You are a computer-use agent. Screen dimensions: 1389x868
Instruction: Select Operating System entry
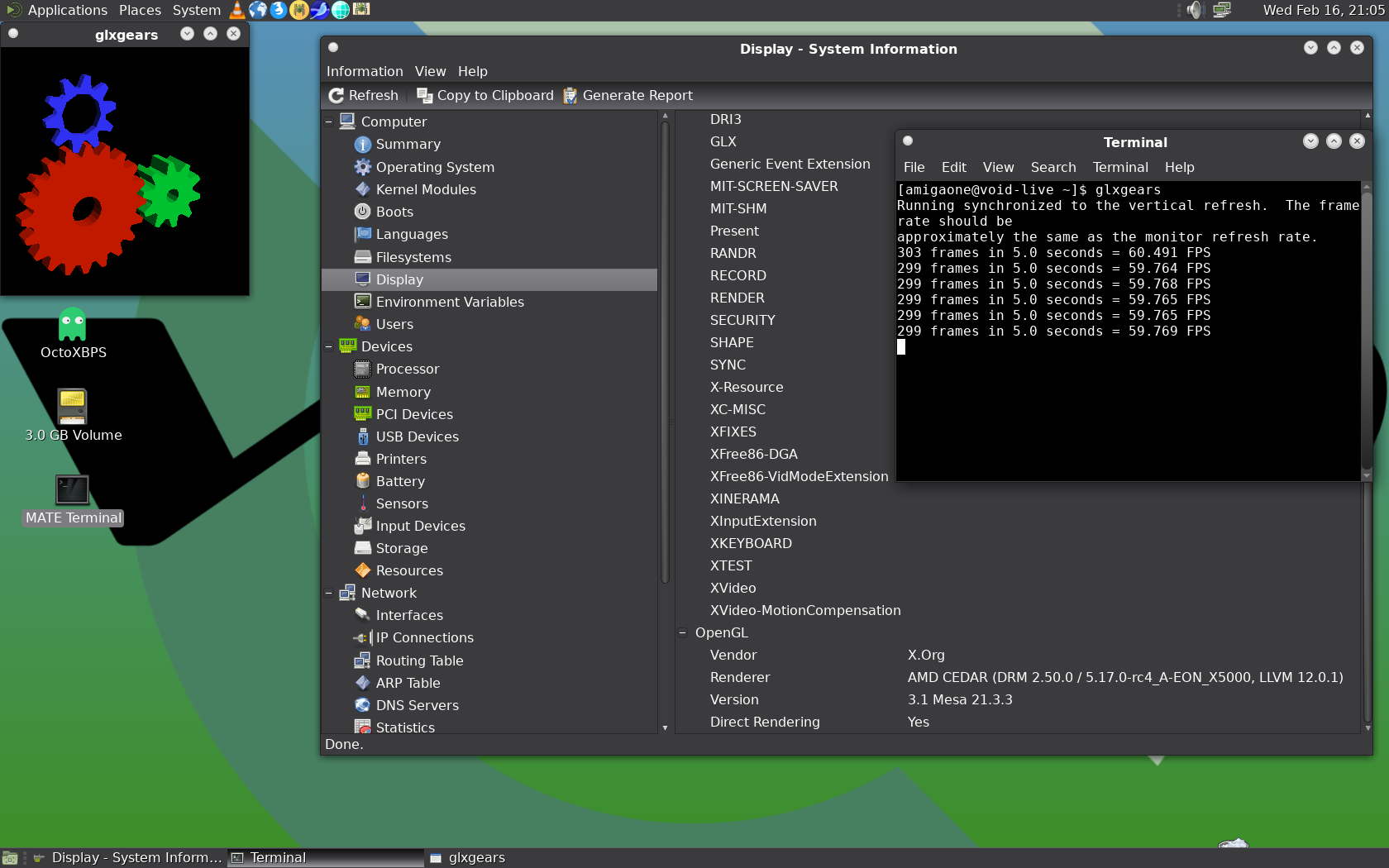435,167
